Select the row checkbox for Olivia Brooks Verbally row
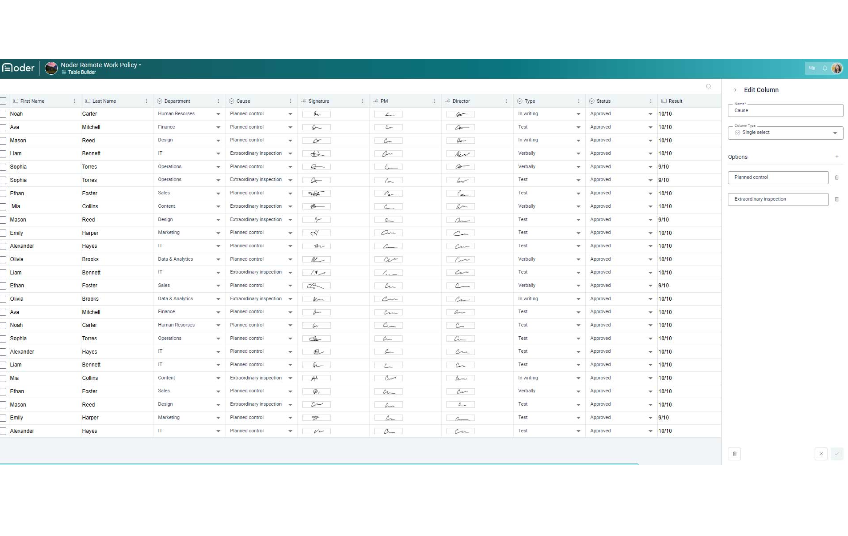The width and height of the screenshot is (848, 536). click(3, 259)
